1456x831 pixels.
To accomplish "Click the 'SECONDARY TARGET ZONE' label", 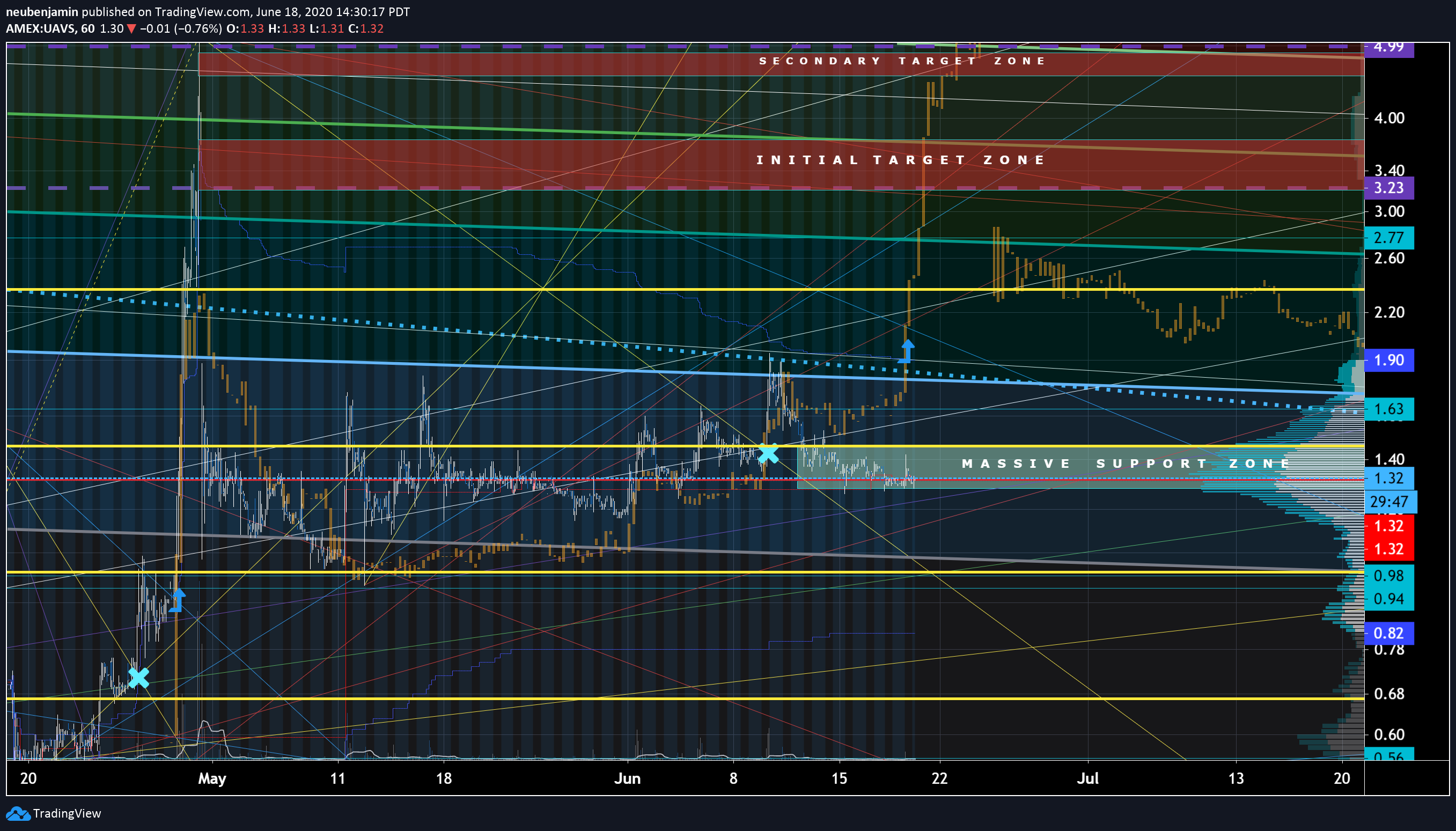I will 902,61.
